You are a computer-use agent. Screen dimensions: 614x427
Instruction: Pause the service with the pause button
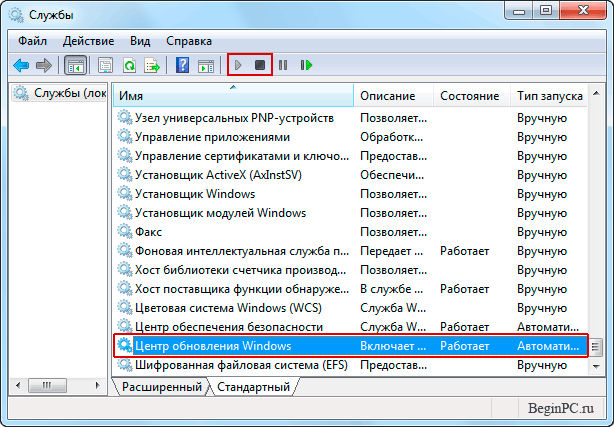click(283, 65)
